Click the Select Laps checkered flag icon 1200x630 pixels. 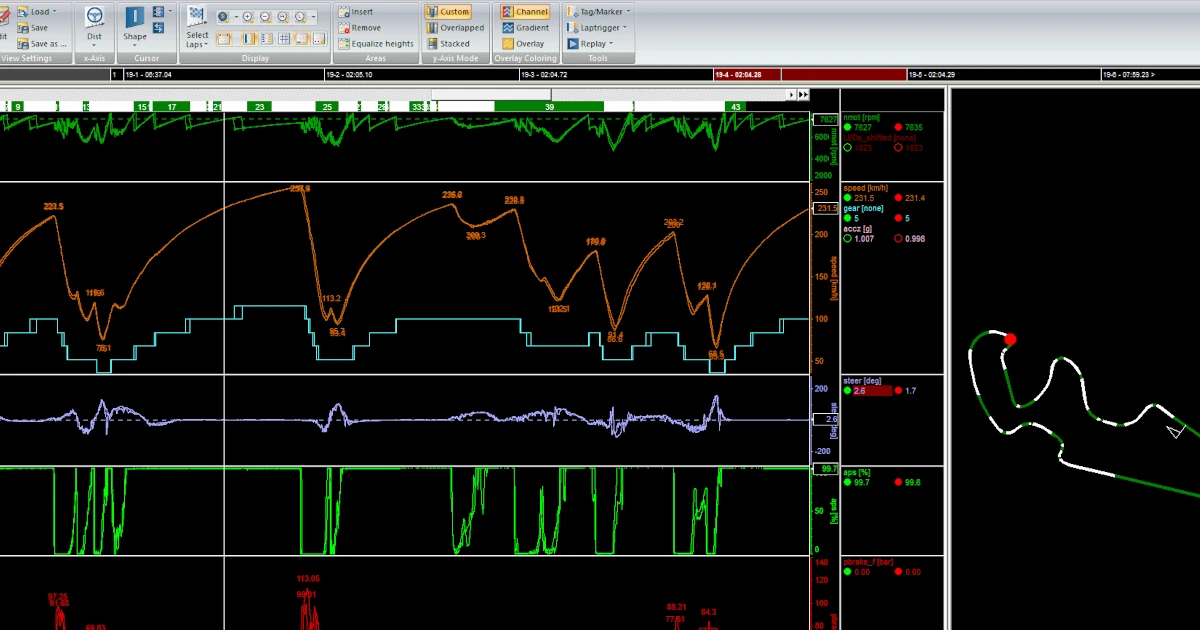[x=197, y=16]
